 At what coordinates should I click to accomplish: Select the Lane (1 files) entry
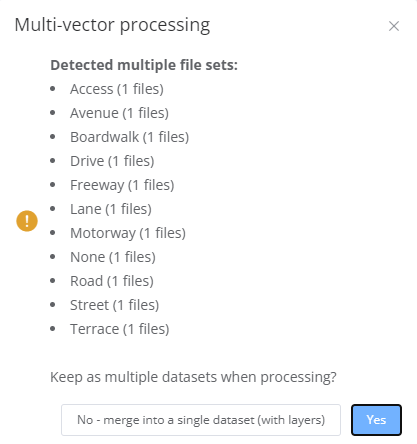click(111, 209)
